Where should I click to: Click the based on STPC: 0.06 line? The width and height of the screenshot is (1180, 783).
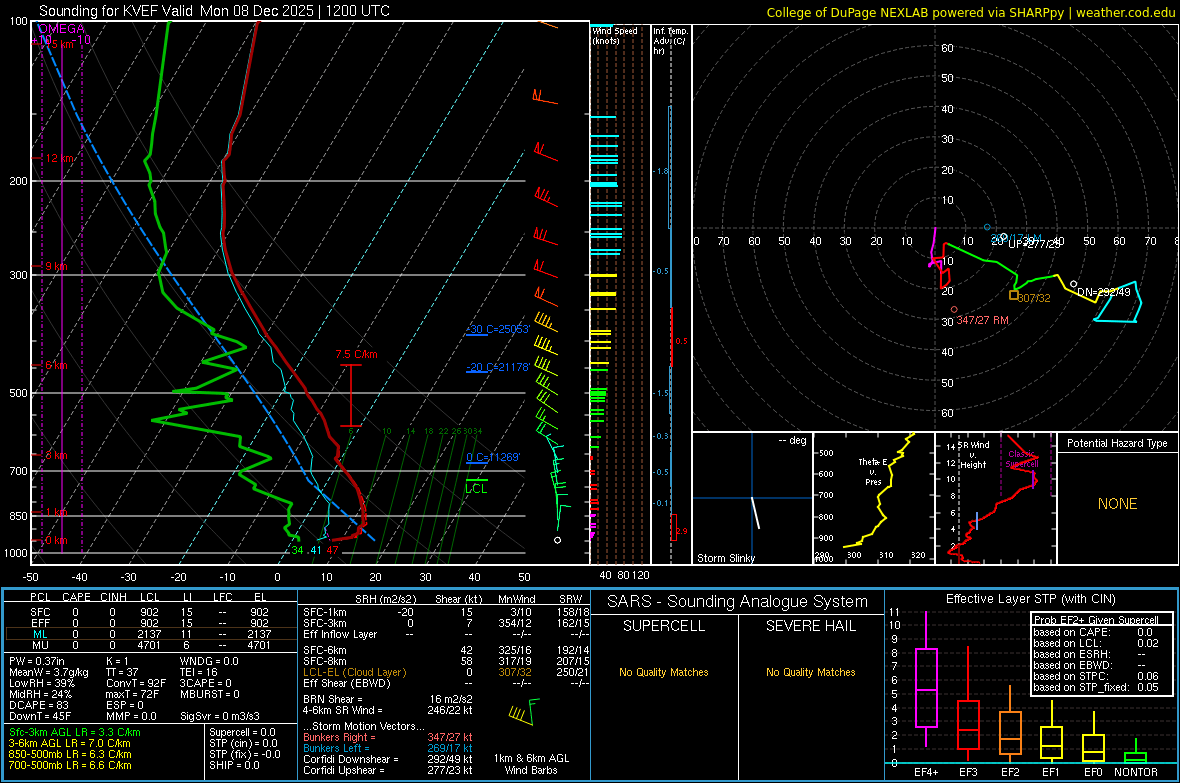(1096, 676)
